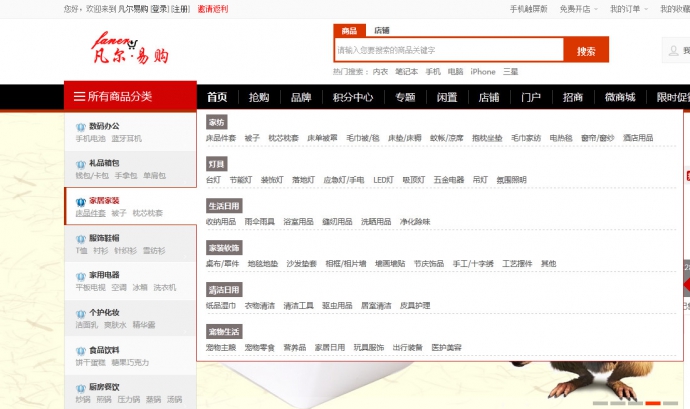Click the 搜索 button
Image resolution: width=690 pixels, height=409 pixels.
(x=586, y=51)
